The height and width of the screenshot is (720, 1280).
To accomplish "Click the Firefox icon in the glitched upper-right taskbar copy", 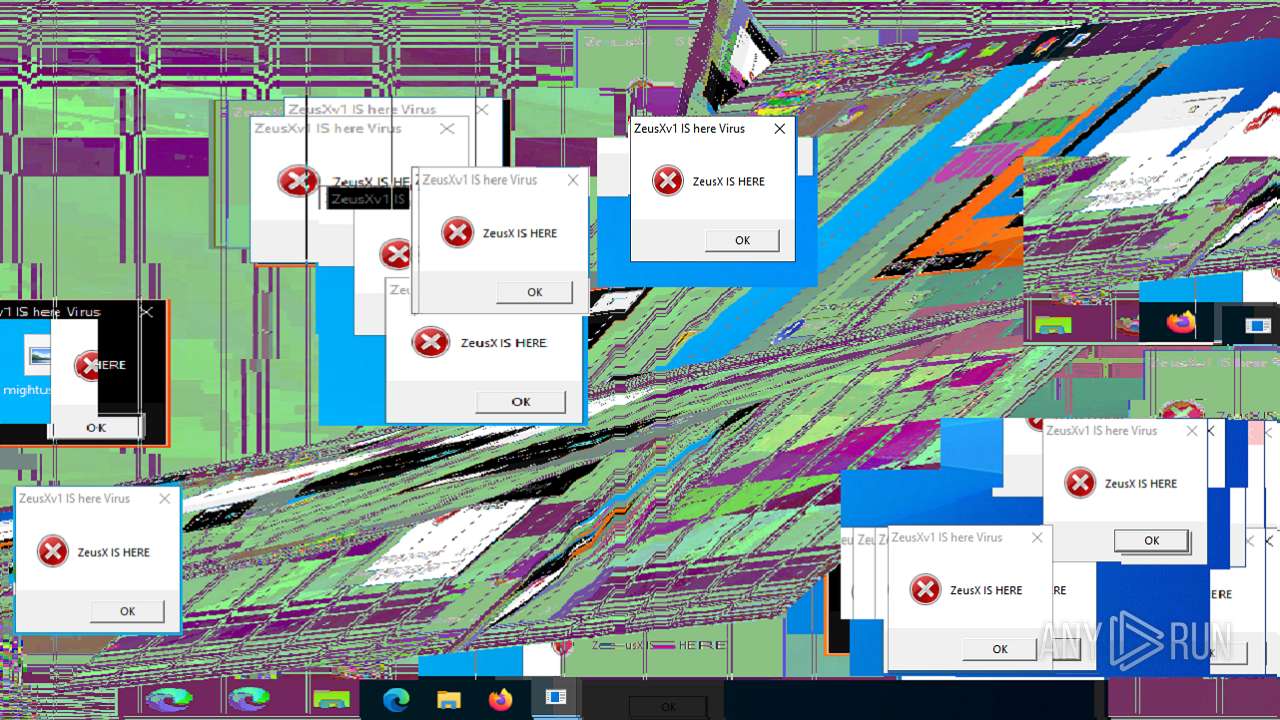I will [x=1181, y=323].
